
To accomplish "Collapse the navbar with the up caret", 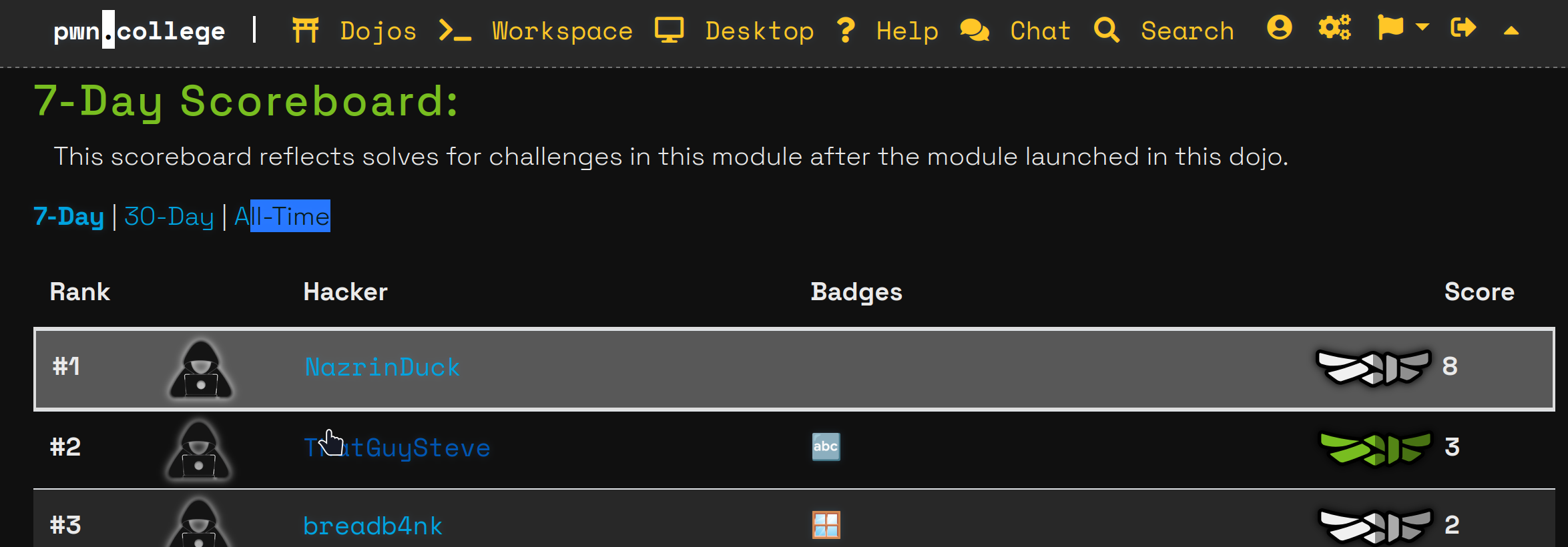I will tap(1511, 31).
